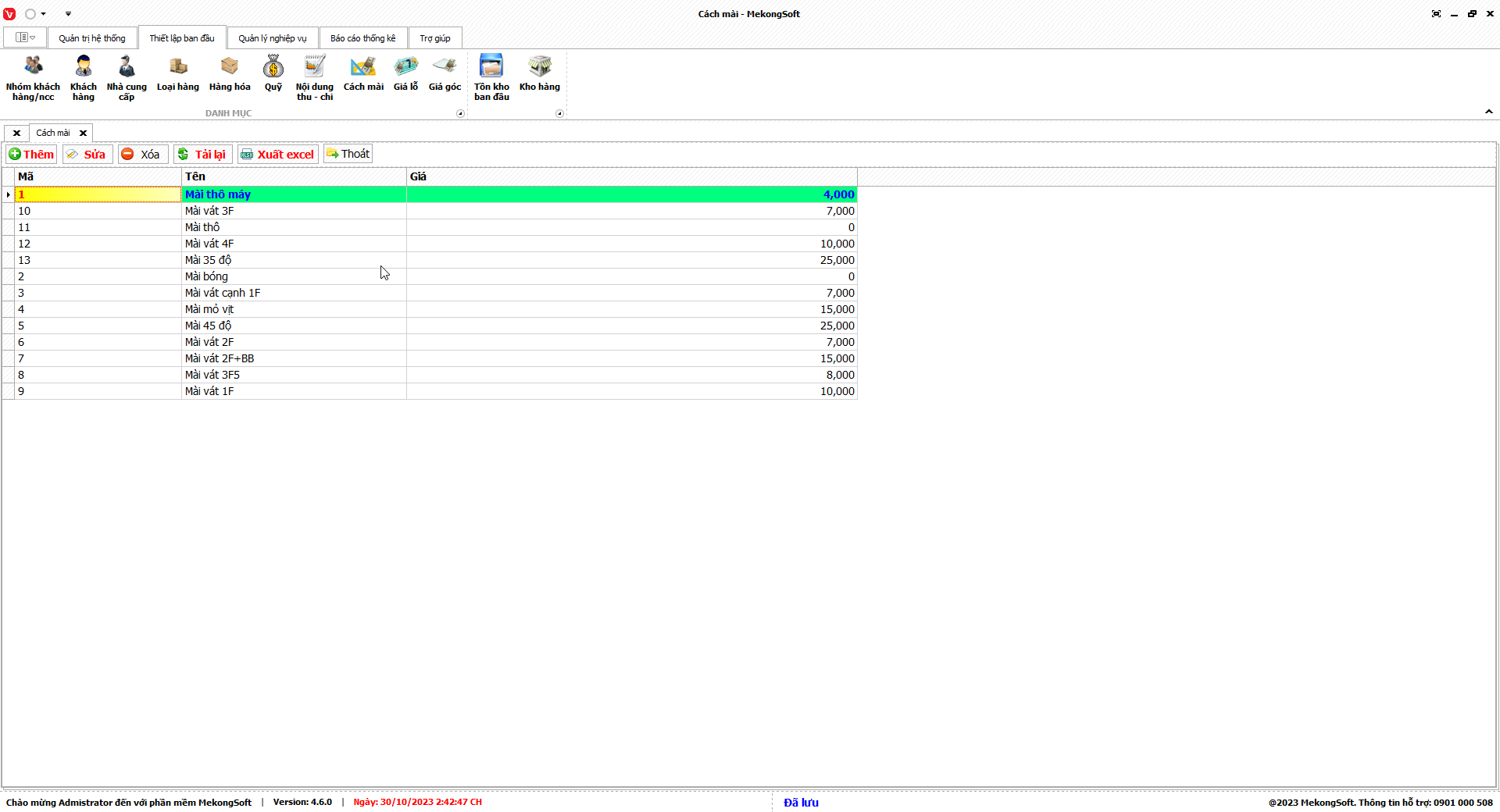Open Giá lỗ price list

pyautogui.click(x=405, y=74)
